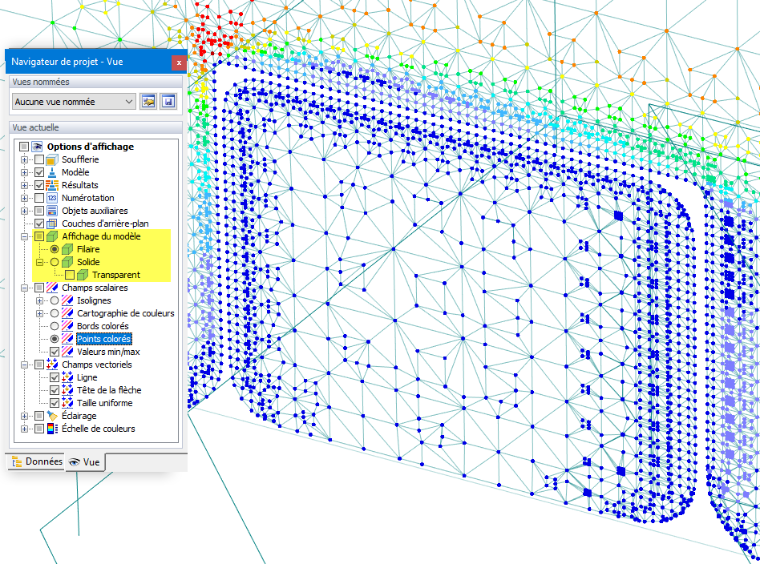Expand the Modèle tree node
Image resolution: width=760 pixels, height=564 pixels.
[x=24, y=172]
